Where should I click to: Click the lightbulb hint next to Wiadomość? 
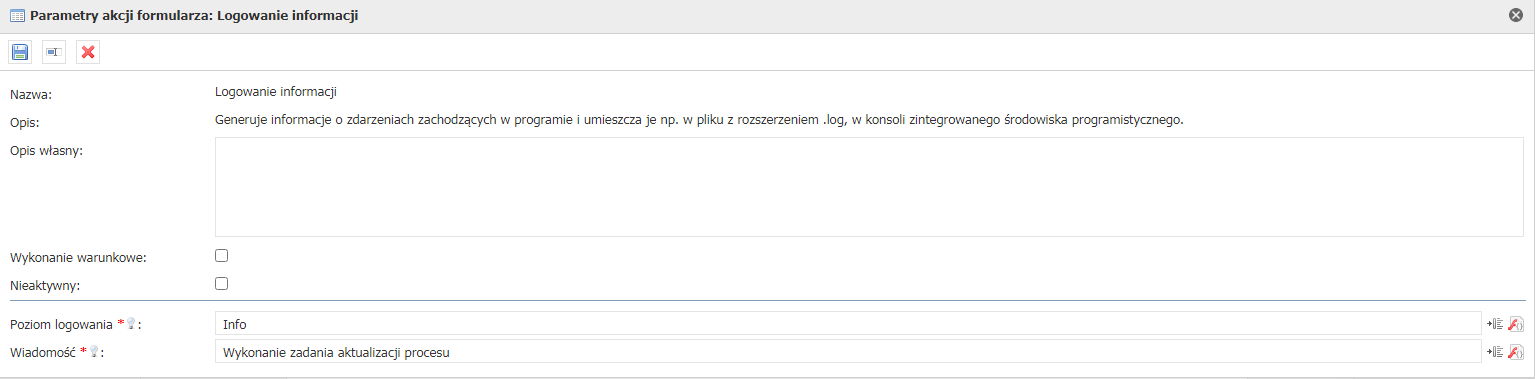click(x=94, y=352)
